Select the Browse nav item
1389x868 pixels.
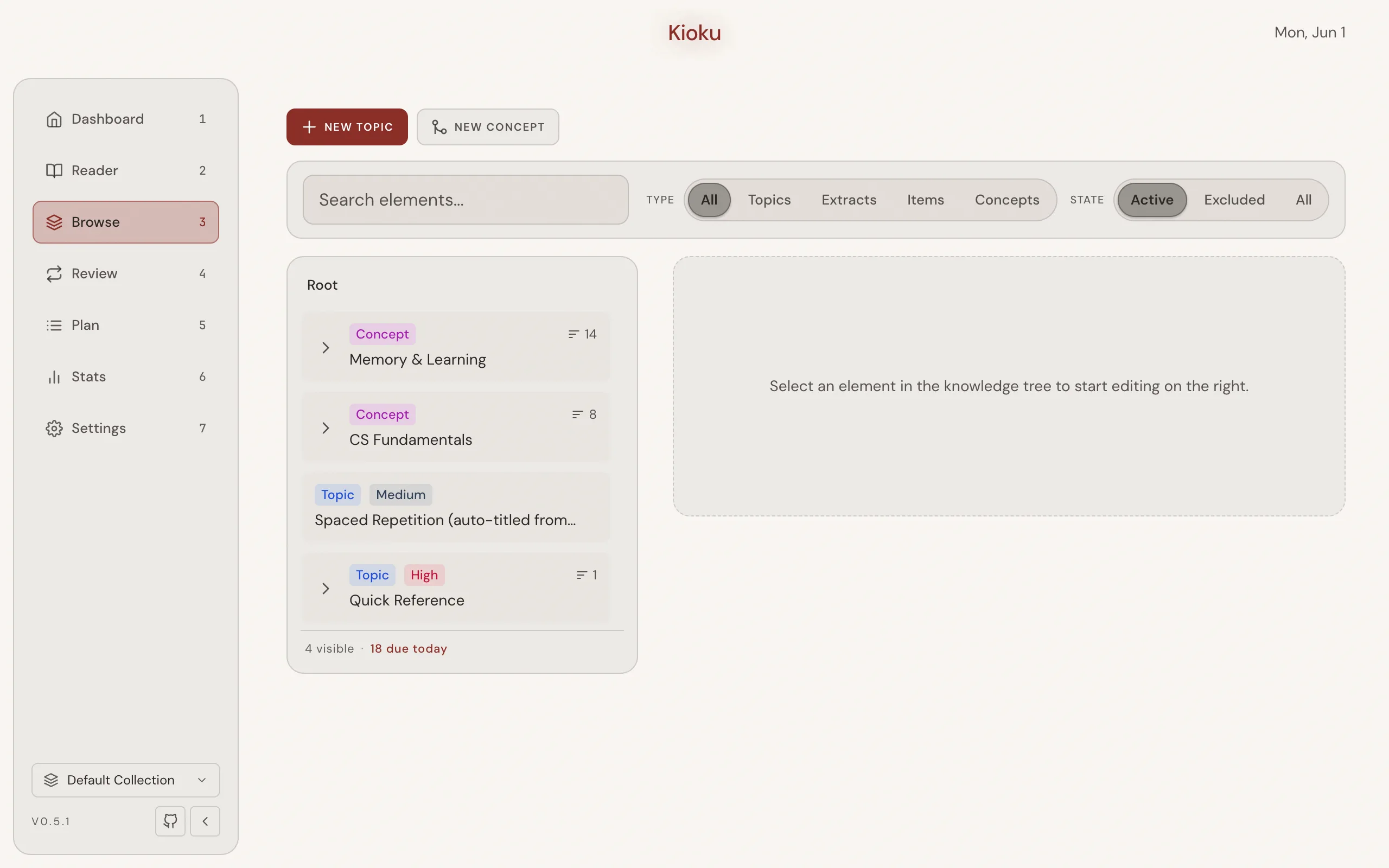click(x=126, y=222)
